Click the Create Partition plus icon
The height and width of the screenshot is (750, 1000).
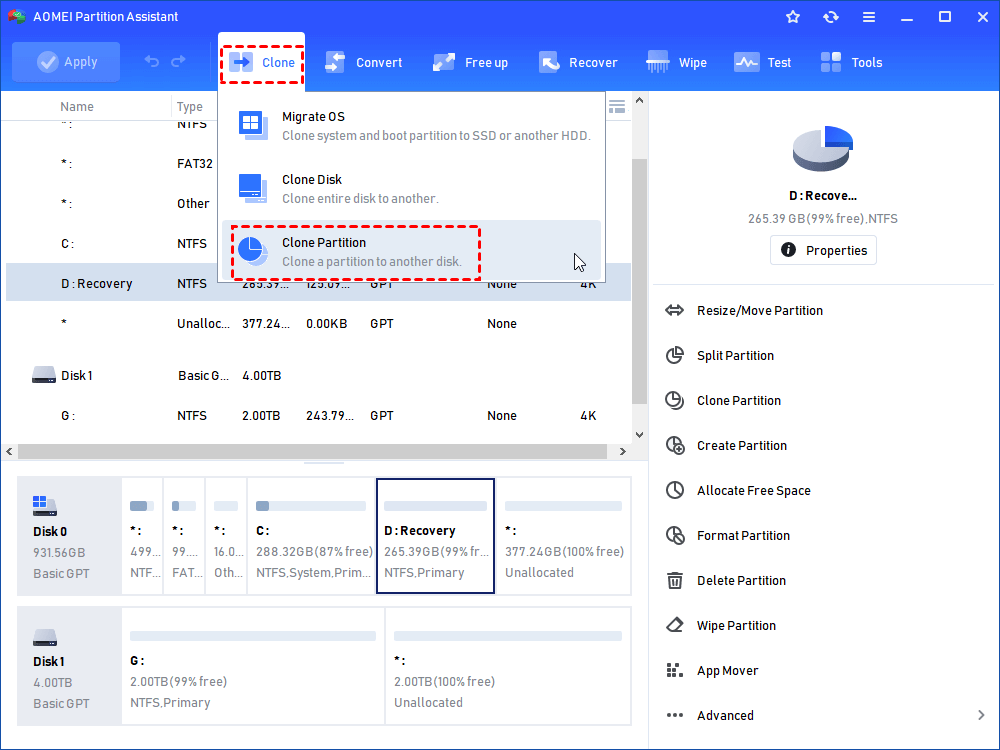675,445
